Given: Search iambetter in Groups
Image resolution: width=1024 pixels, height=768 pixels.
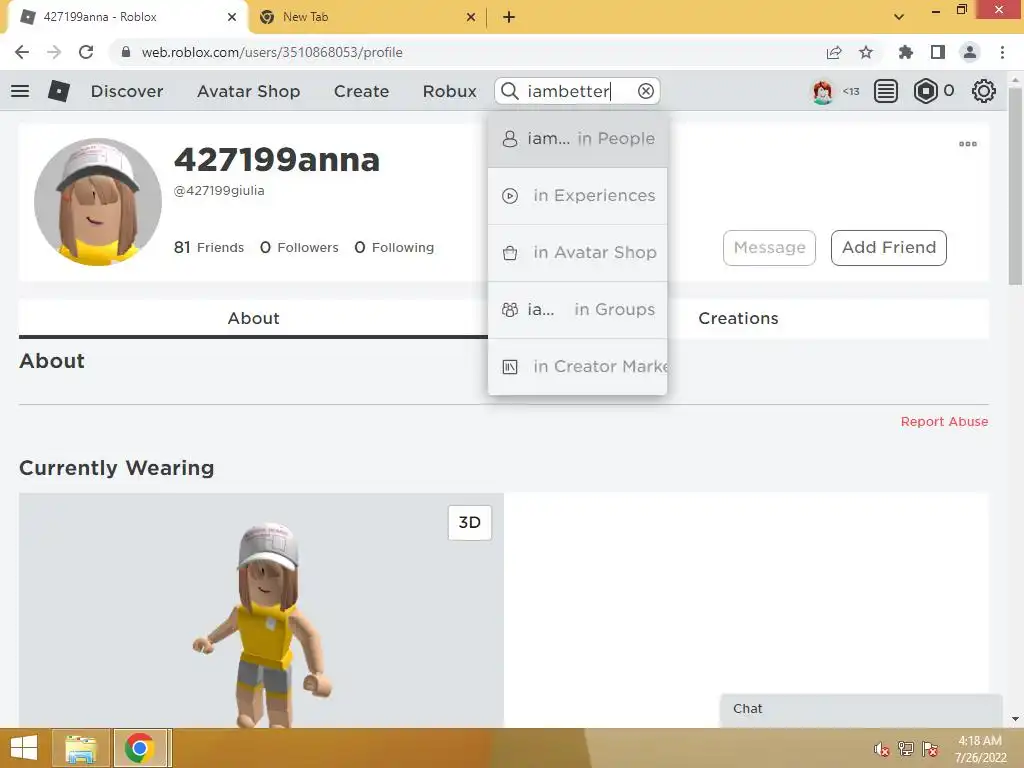Looking at the screenshot, I should point(577,310).
